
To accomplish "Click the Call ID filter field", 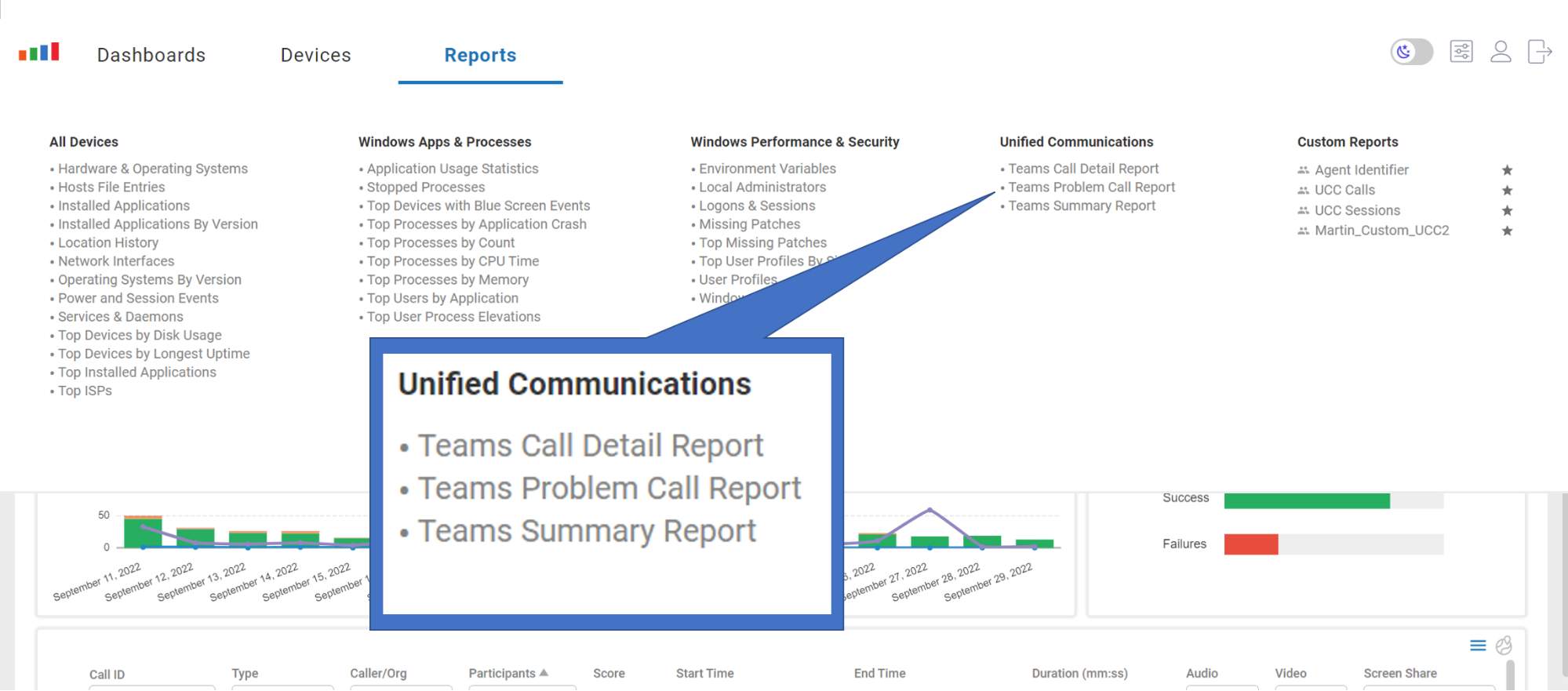I will (x=151, y=688).
